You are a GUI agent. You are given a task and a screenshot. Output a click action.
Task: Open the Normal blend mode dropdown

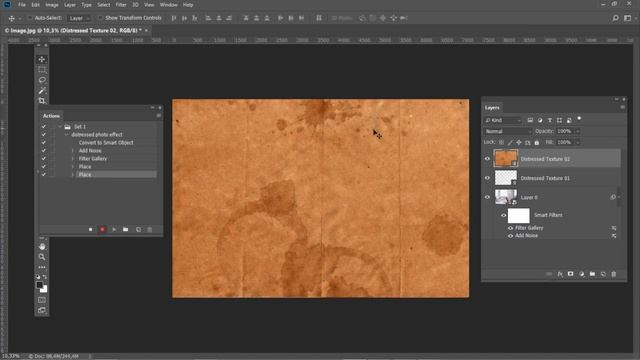[508, 131]
